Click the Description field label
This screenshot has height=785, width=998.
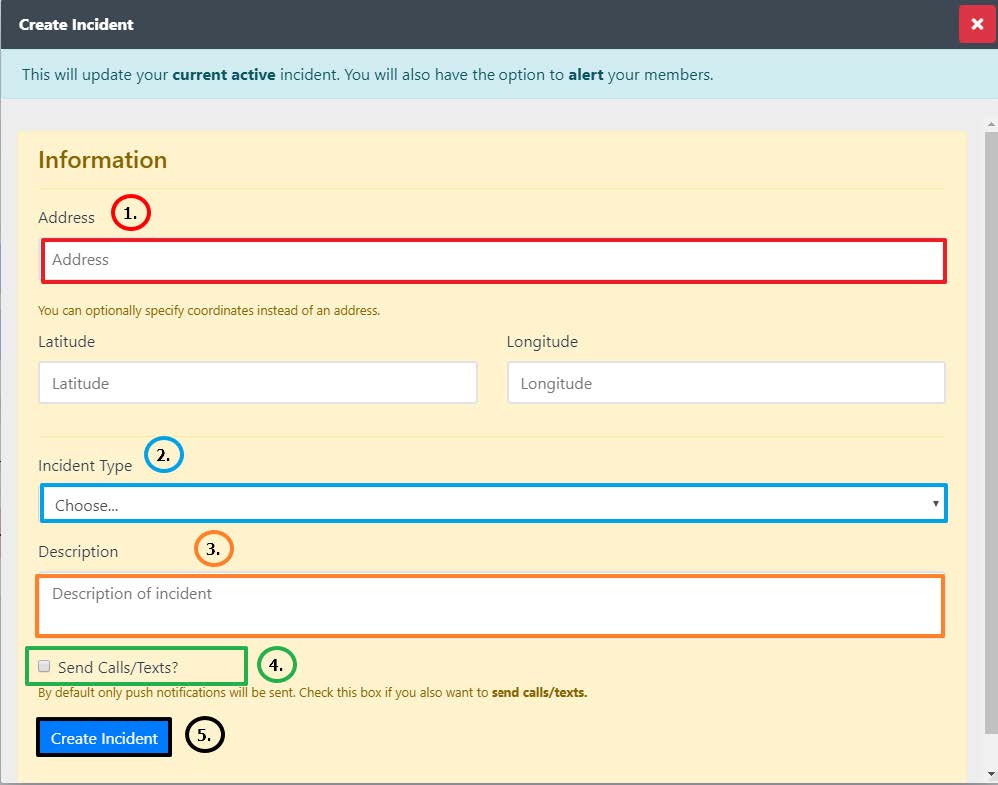[x=78, y=551]
